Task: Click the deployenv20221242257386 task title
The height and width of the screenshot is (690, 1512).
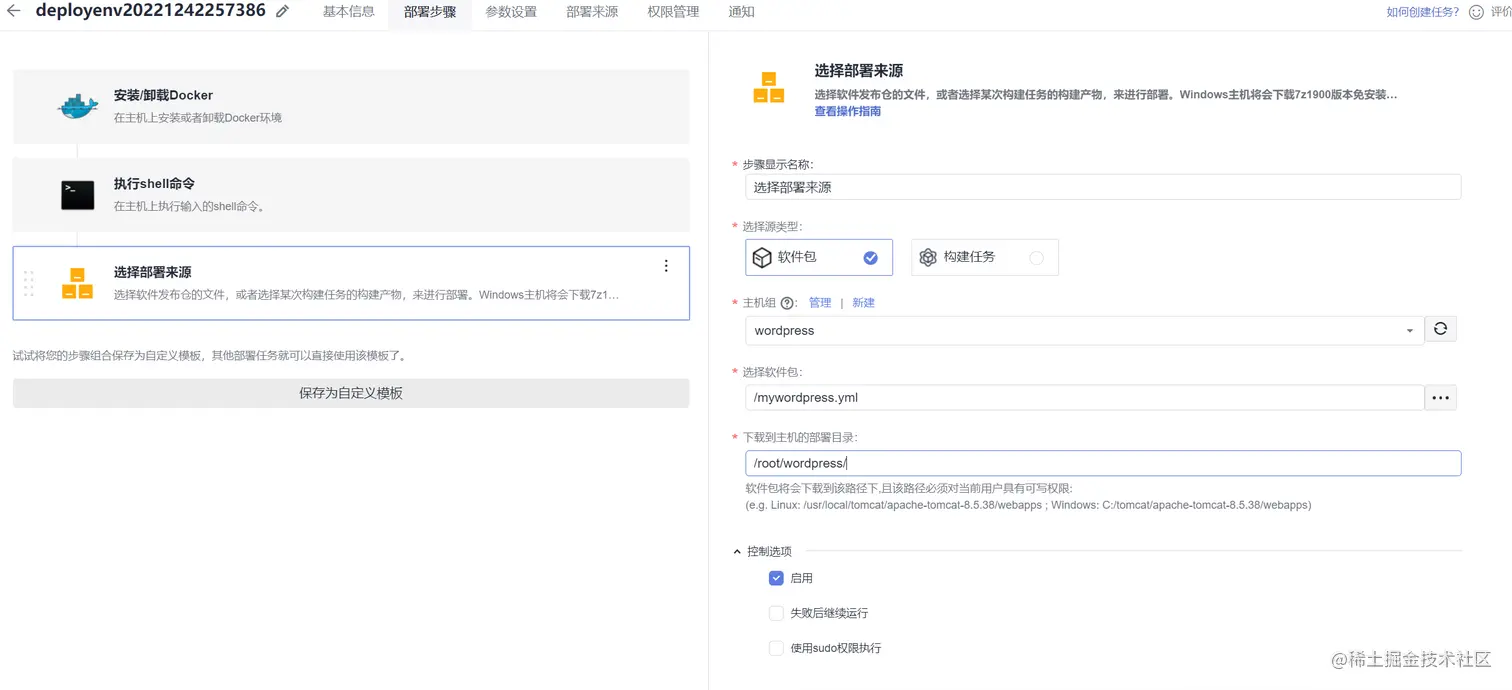Action: [151, 11]
